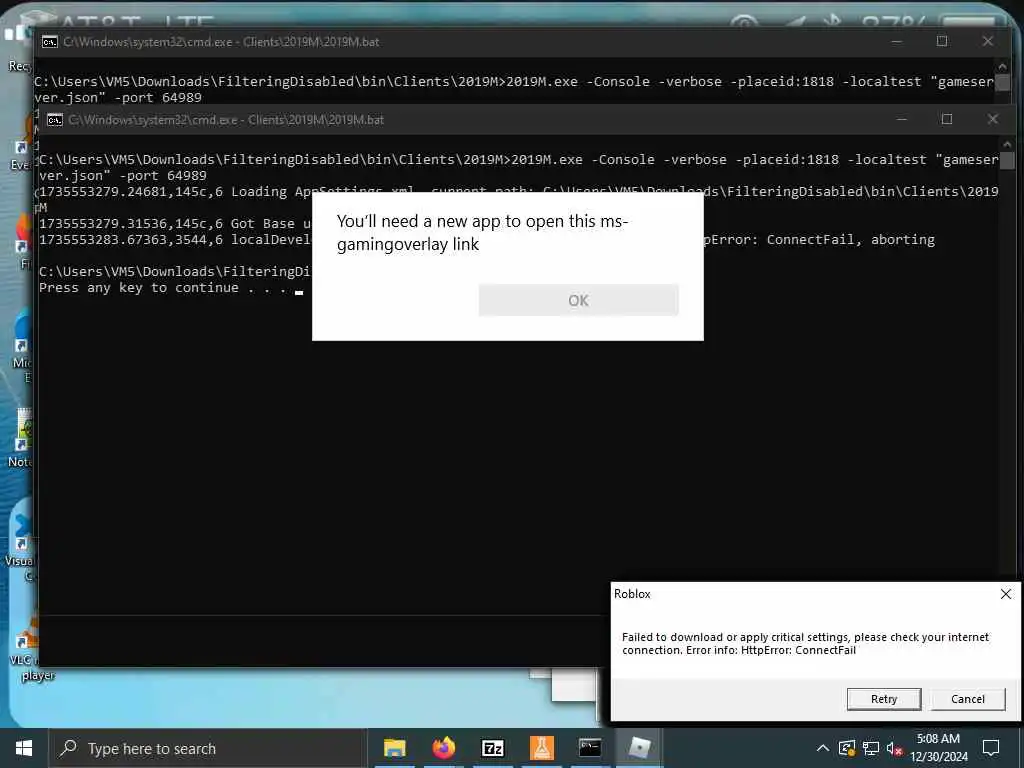Minimize the front cmd window
Image resolution: width=1024 pixels, height=768 pixels.
point(902,120)
